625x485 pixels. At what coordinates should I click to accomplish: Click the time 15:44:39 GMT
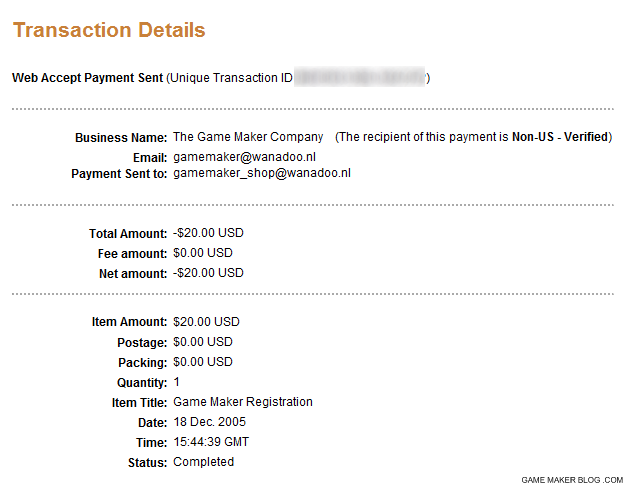[211, 442]
